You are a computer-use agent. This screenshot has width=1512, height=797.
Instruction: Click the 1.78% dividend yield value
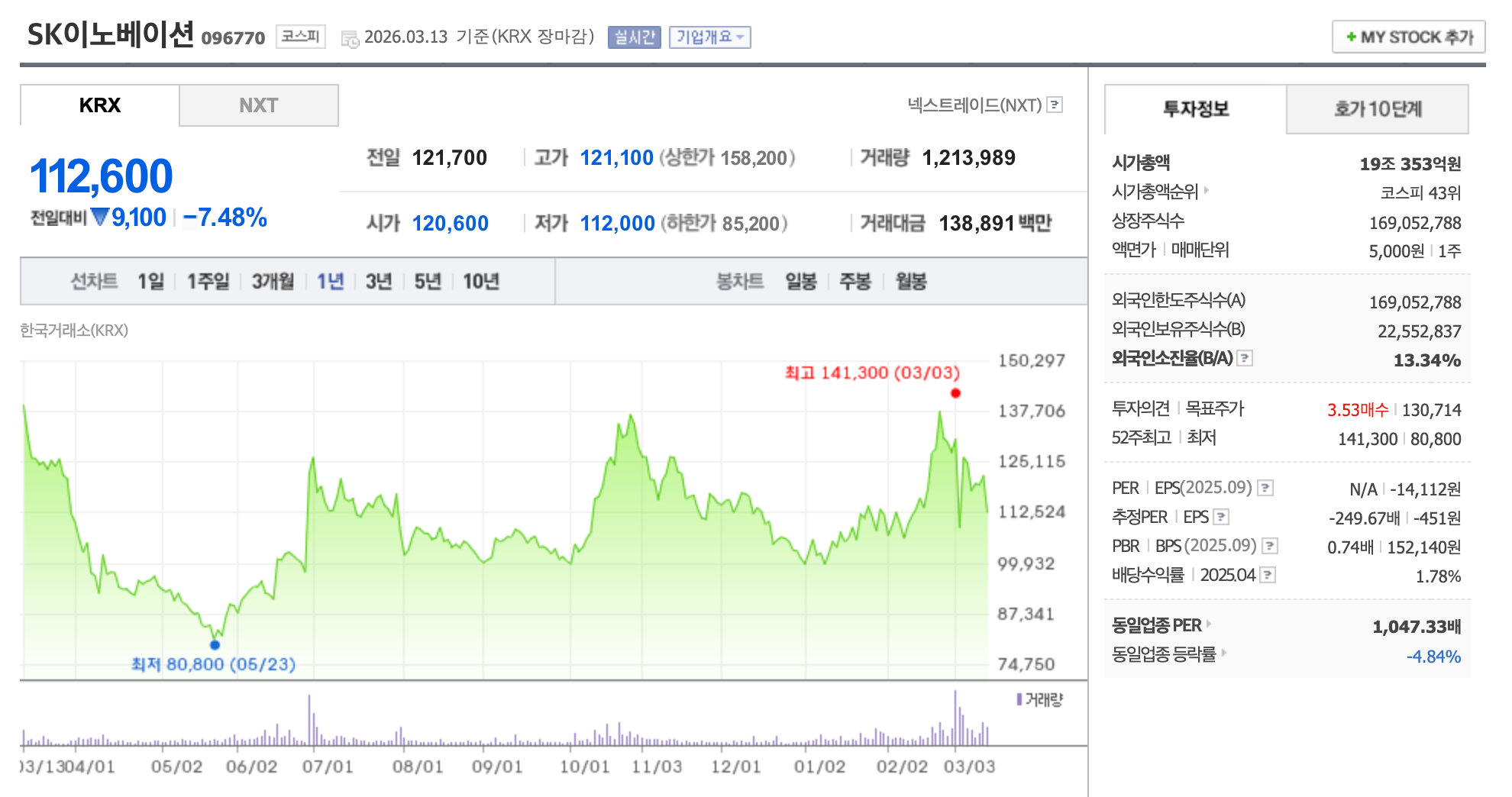tap(1438, 576)
